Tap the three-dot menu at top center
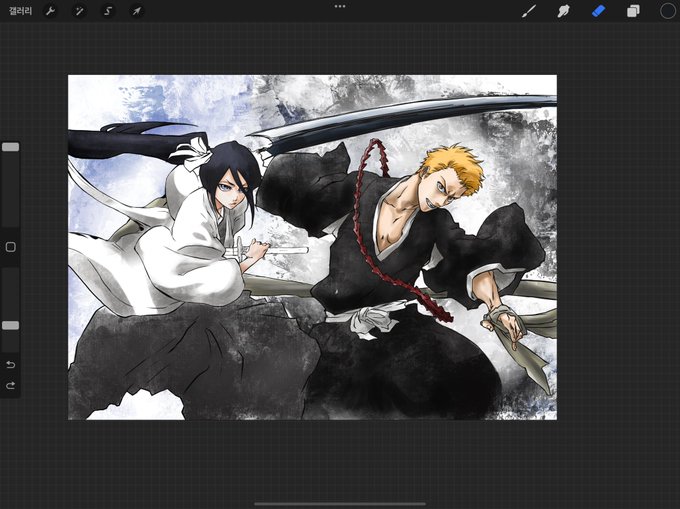The height and width of the screenshot is (509, 680). coord(340,7)
